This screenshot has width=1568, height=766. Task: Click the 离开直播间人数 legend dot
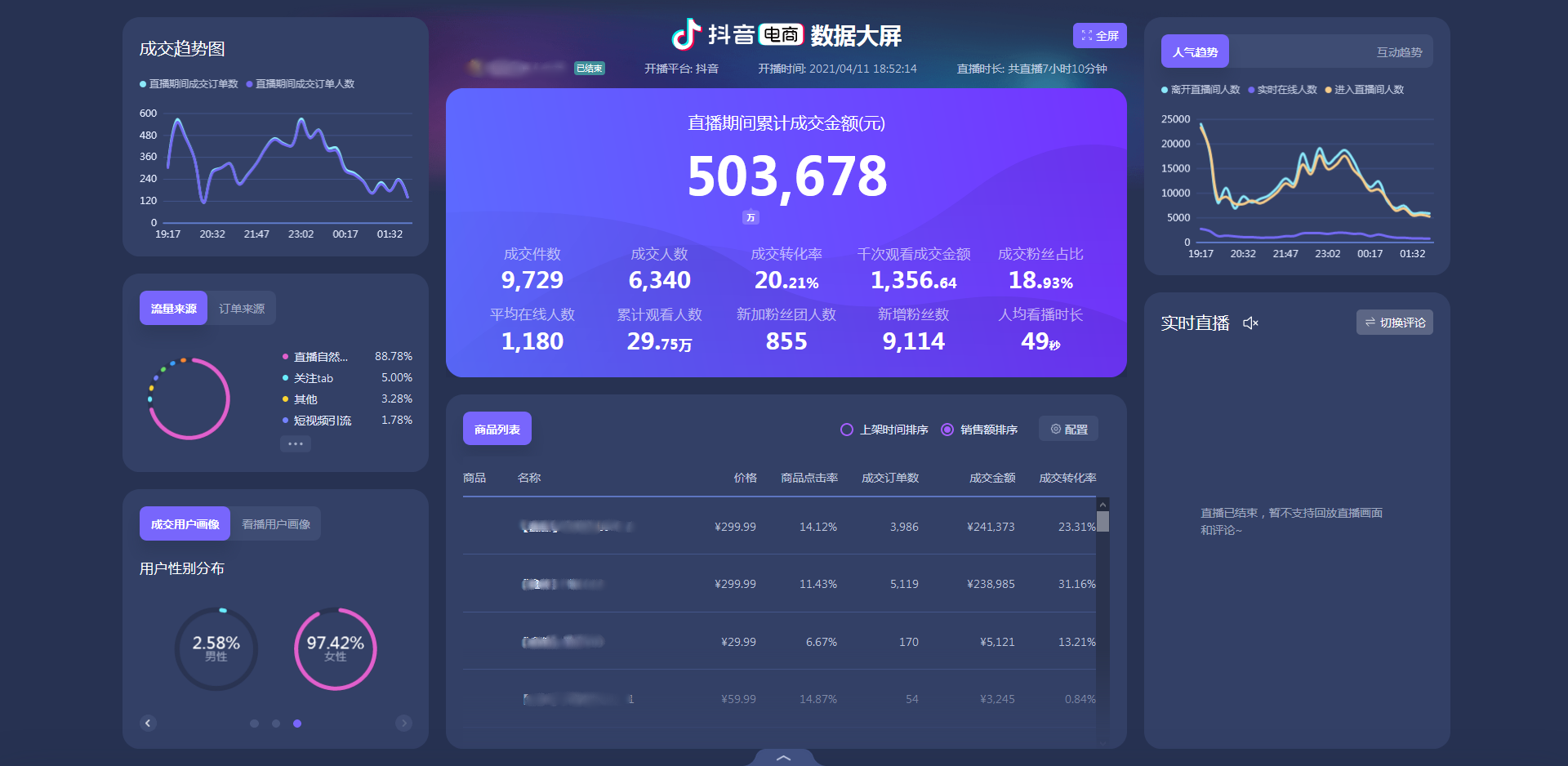[x=1163, y=89]
